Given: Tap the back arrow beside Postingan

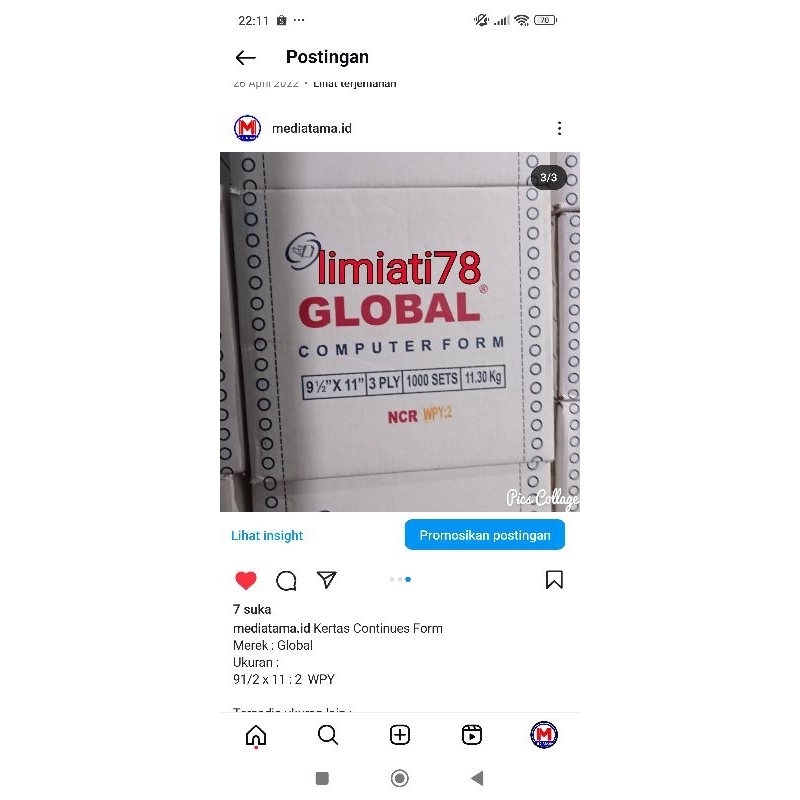Looking at the screenshot, I should (245, 58).
